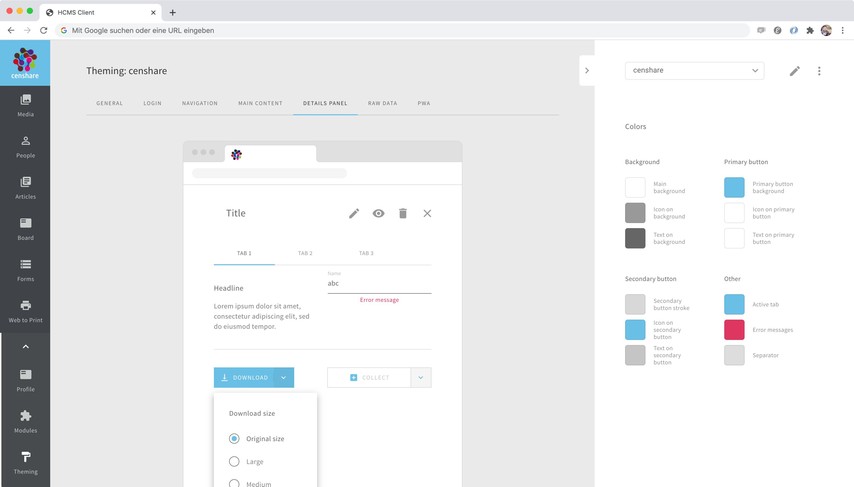
Task: Pick the Icon on background color swatch
Action: click(635, 213)
